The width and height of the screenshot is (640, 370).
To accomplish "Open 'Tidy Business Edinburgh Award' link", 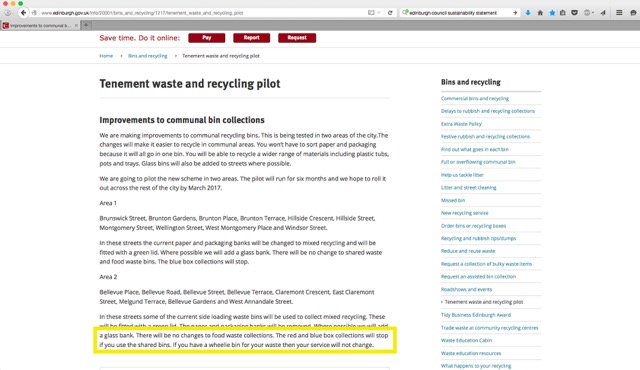I will 476,315.
